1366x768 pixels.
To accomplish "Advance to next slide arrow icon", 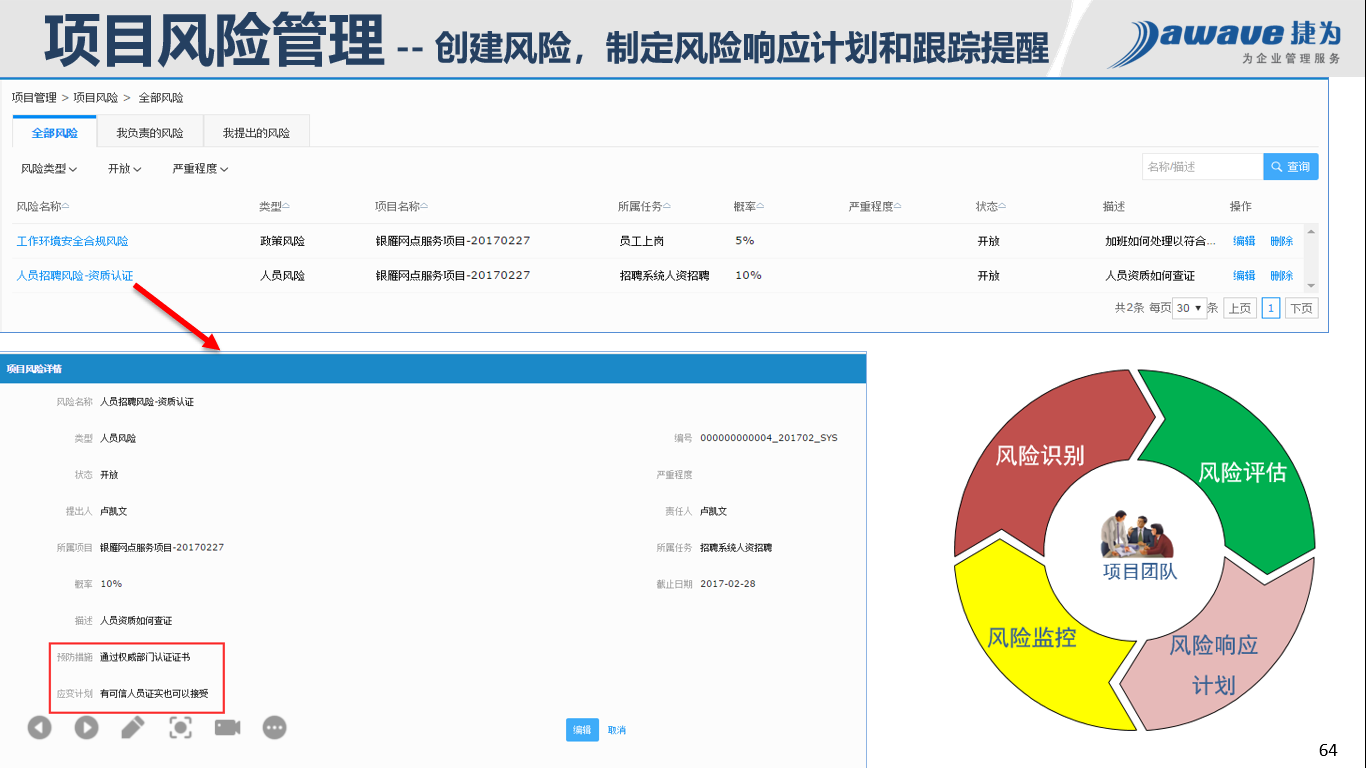I will [87, 727].
